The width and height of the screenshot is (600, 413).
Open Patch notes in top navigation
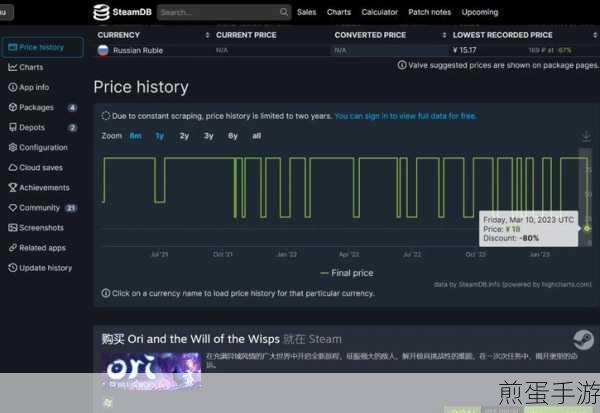429,12
